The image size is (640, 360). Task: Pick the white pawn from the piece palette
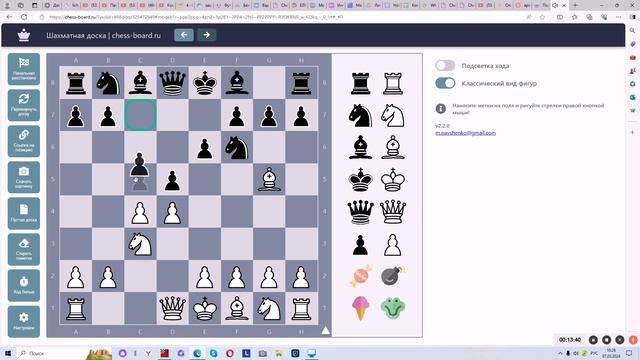393,245
